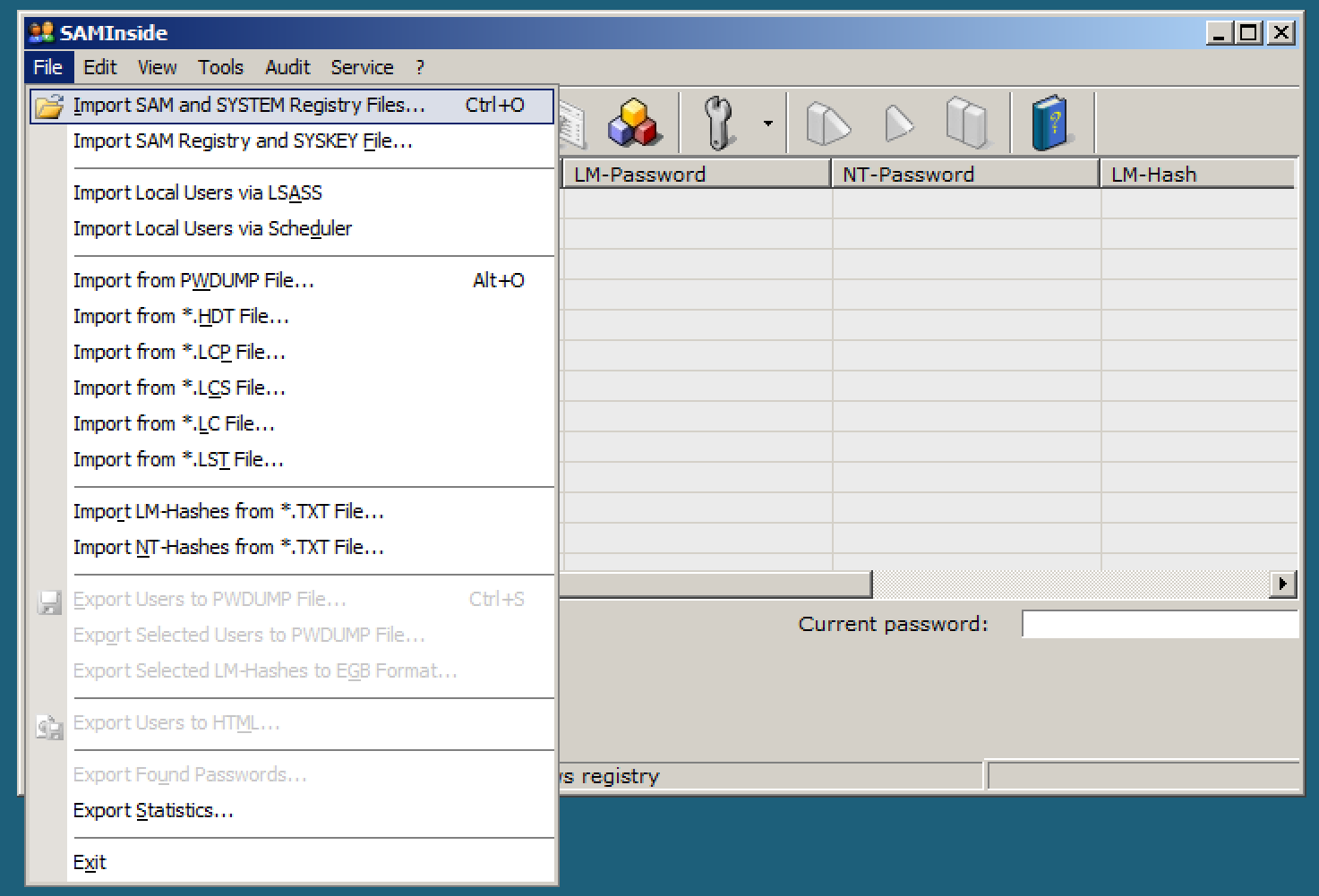Open the Audit menu
The height and width of the screenshot is (896, 1319).
(x=287, y=67)
